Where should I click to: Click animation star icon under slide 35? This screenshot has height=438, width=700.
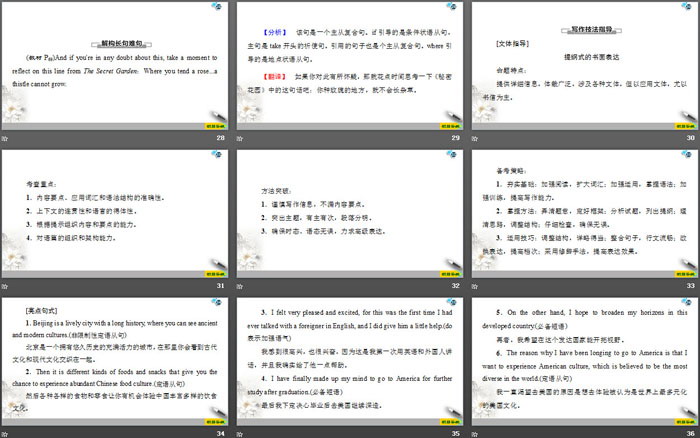pyautogui.click(x=240, y=434)
